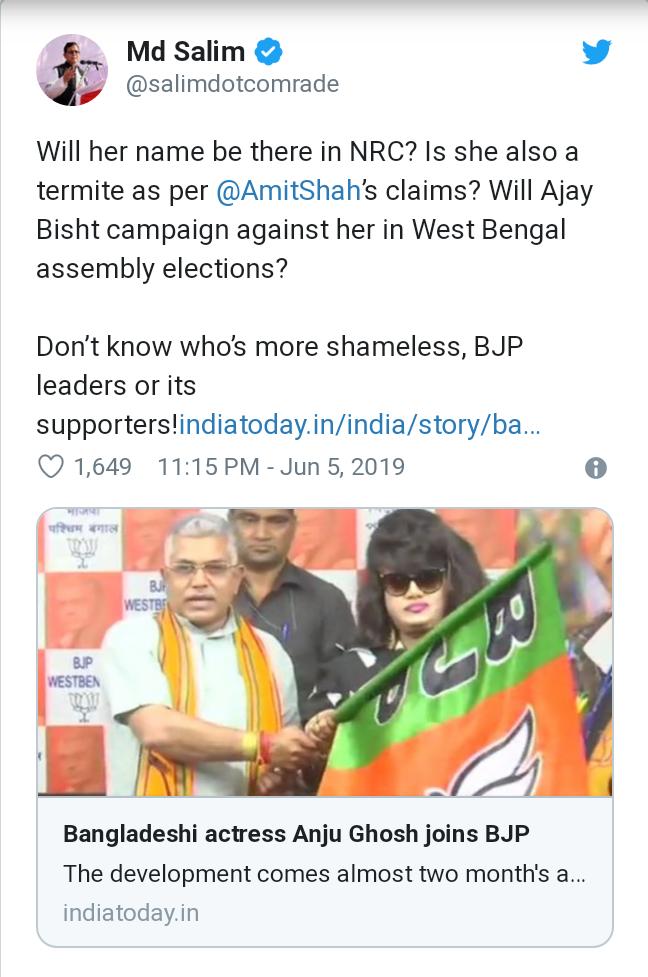This screenshot has height=977, width=648.
Task: Open the @AmitShah mention
Action: [288, 191]
